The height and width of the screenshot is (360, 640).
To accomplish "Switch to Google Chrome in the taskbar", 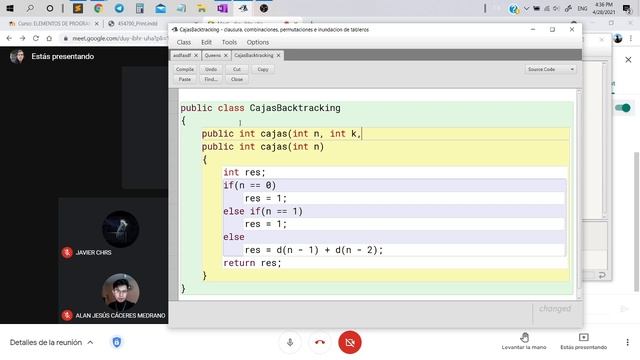I will (x=98, y=8).
